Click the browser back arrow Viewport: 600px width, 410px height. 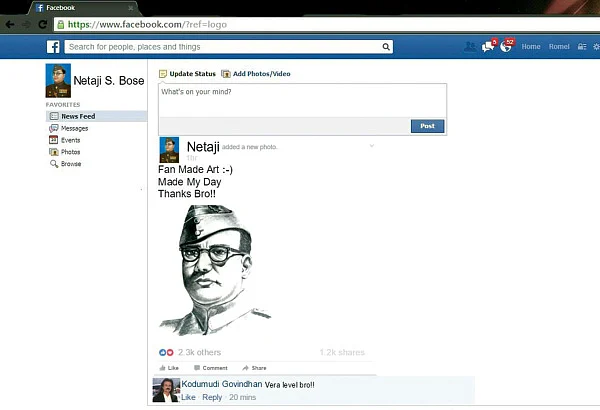click(x=10, y=25)
